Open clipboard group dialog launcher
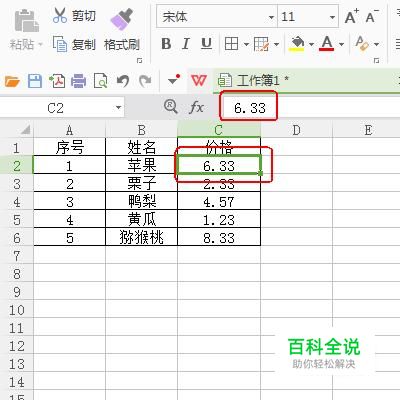400x400 pixels. 140,61
